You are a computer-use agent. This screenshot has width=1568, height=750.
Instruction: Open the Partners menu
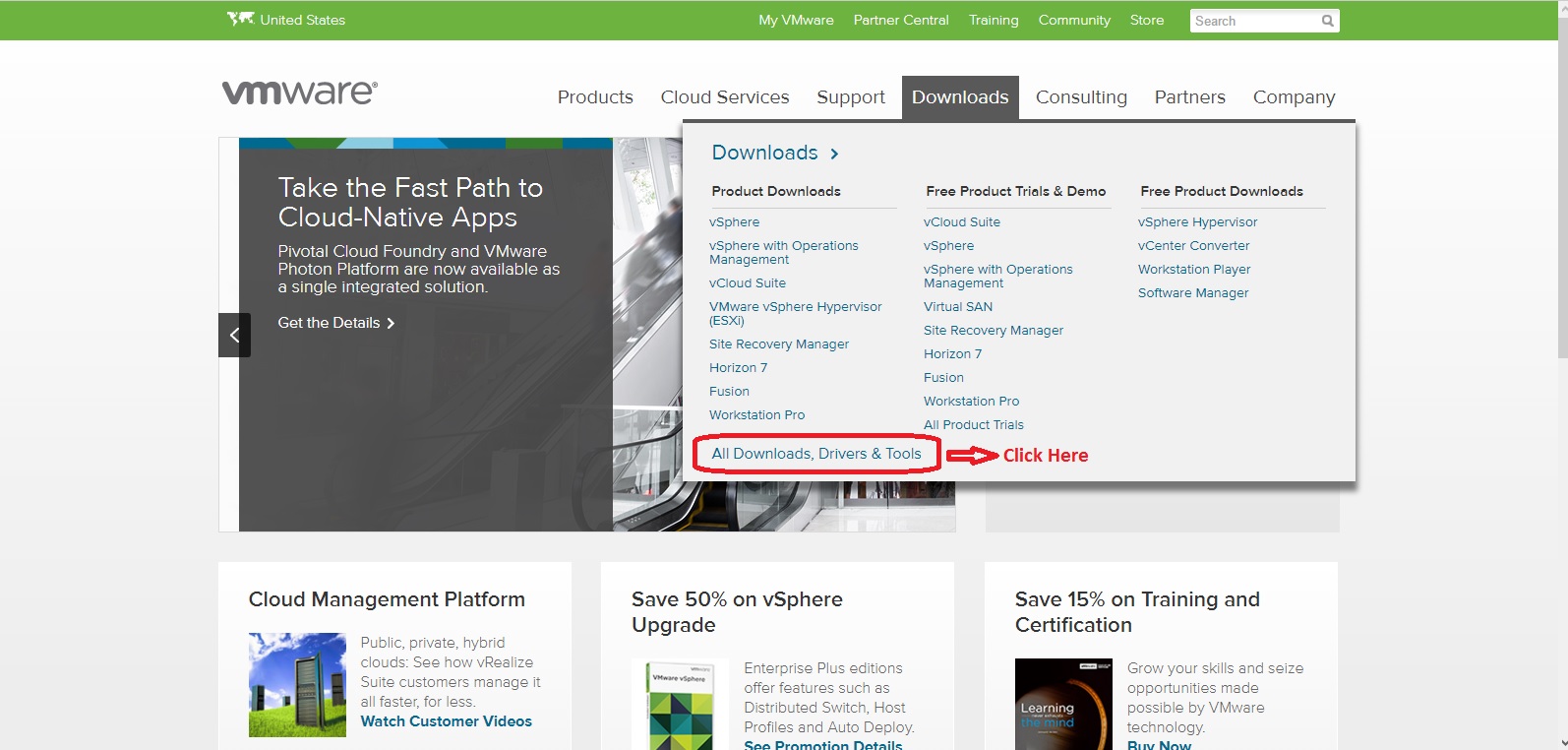pyautogui.click(x=1190, y=97)
